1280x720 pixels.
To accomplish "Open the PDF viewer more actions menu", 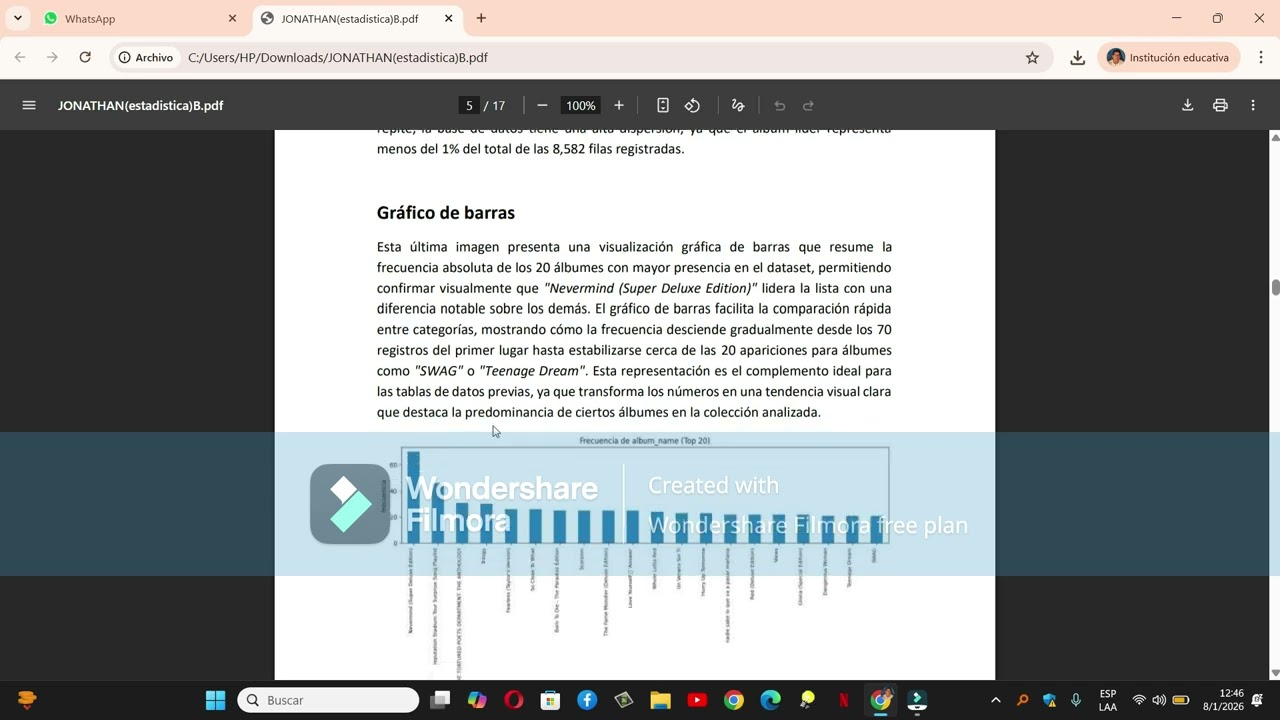I will tap(1253, 105).
